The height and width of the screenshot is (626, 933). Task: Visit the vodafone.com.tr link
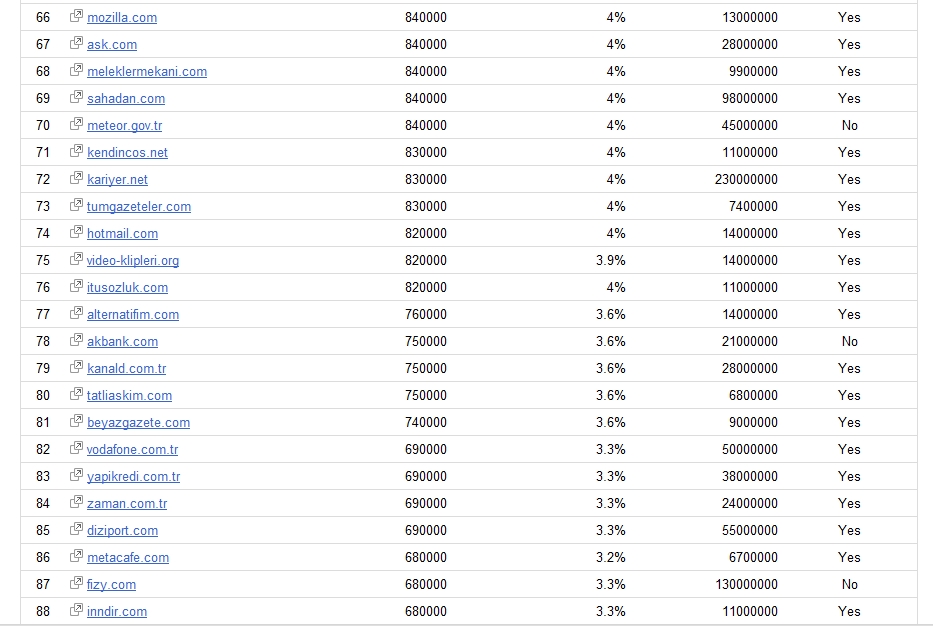133,450
